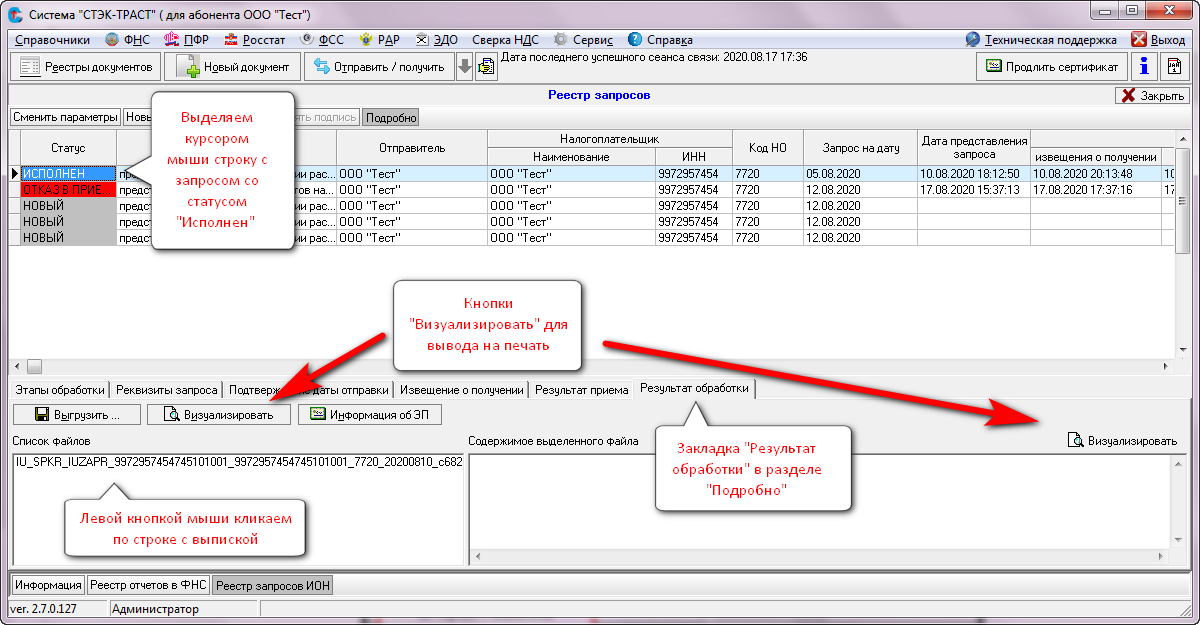
Task: Open the Сверка НДС menu
Action: (506, 40)
